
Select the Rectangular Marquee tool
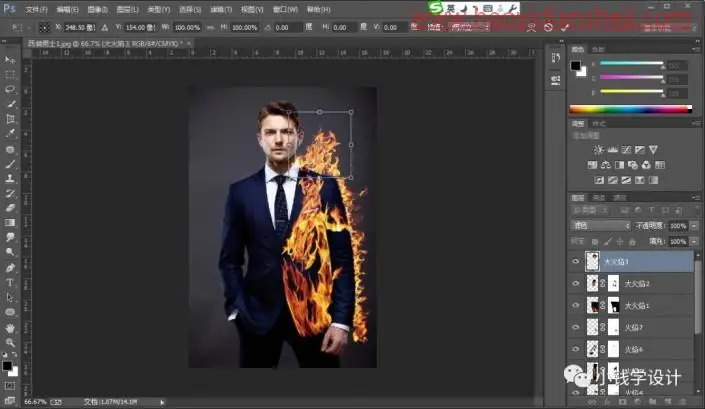coord(10,75)
